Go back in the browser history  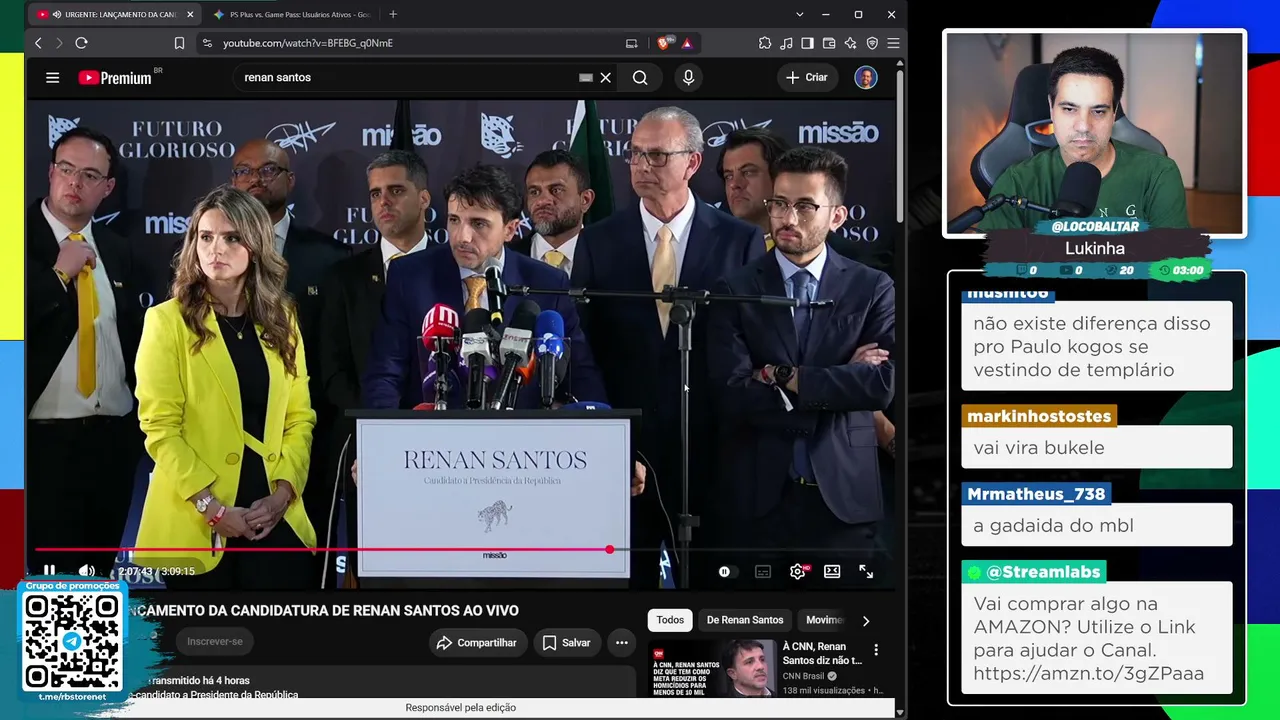pos(38,43)
